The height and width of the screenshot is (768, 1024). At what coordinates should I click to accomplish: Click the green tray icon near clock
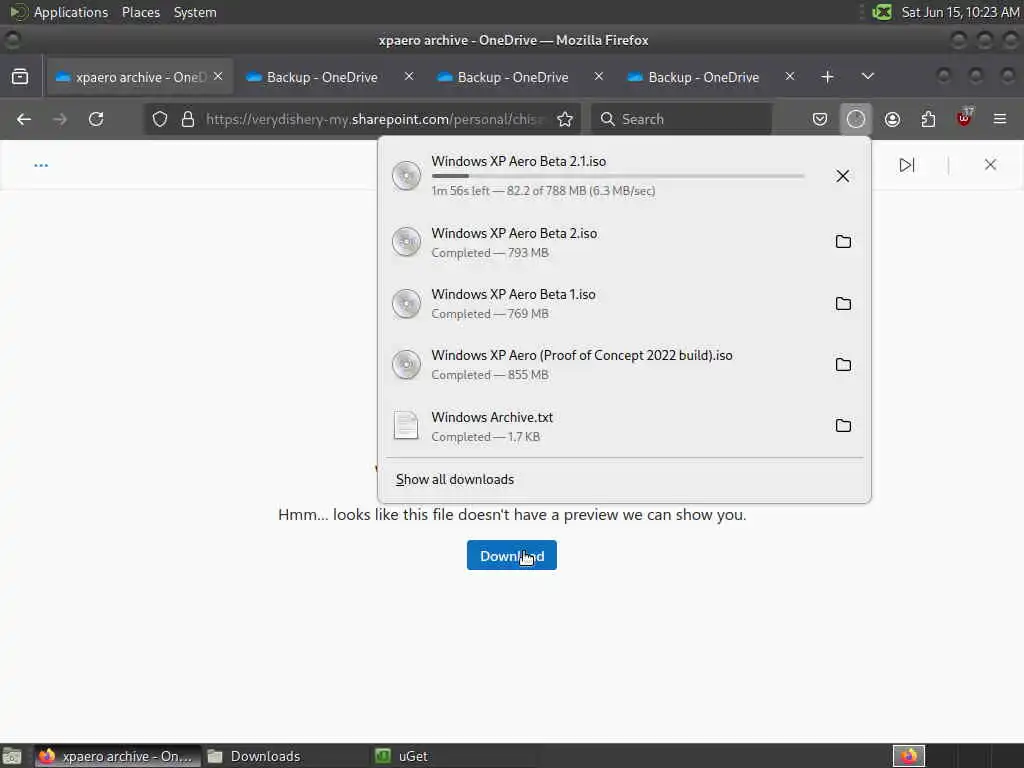click(x=882, y=12)
